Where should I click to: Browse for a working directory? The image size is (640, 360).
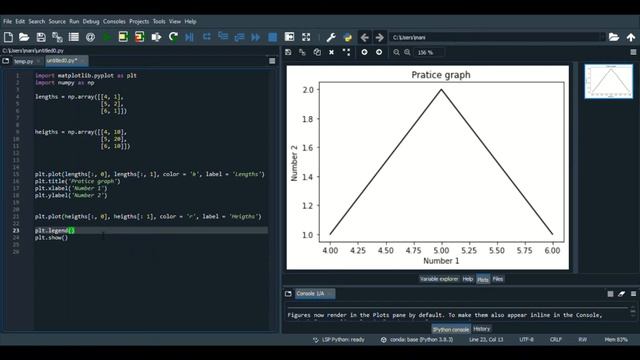[x=614, y=37]
